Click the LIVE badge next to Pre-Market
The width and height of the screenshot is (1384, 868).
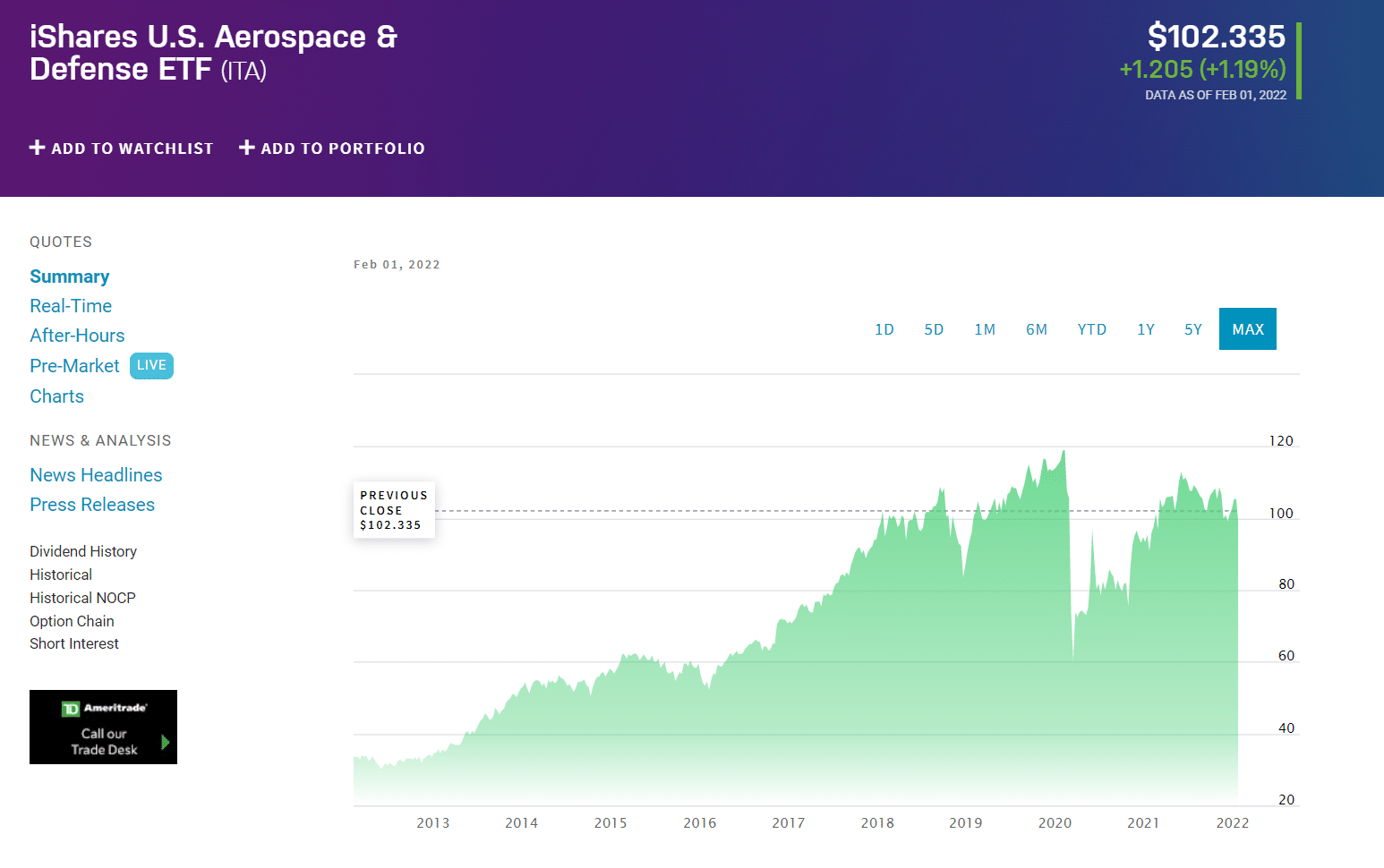click(151, 365)
